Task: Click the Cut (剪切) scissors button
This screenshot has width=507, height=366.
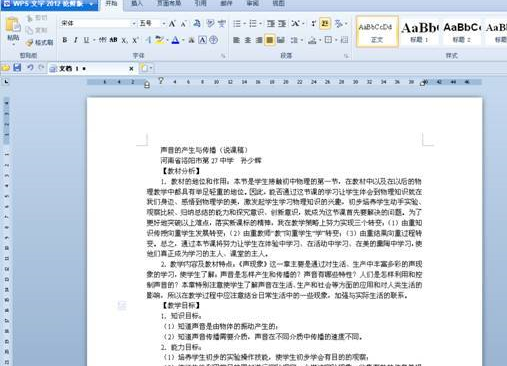Action: [x=36, y=18]
